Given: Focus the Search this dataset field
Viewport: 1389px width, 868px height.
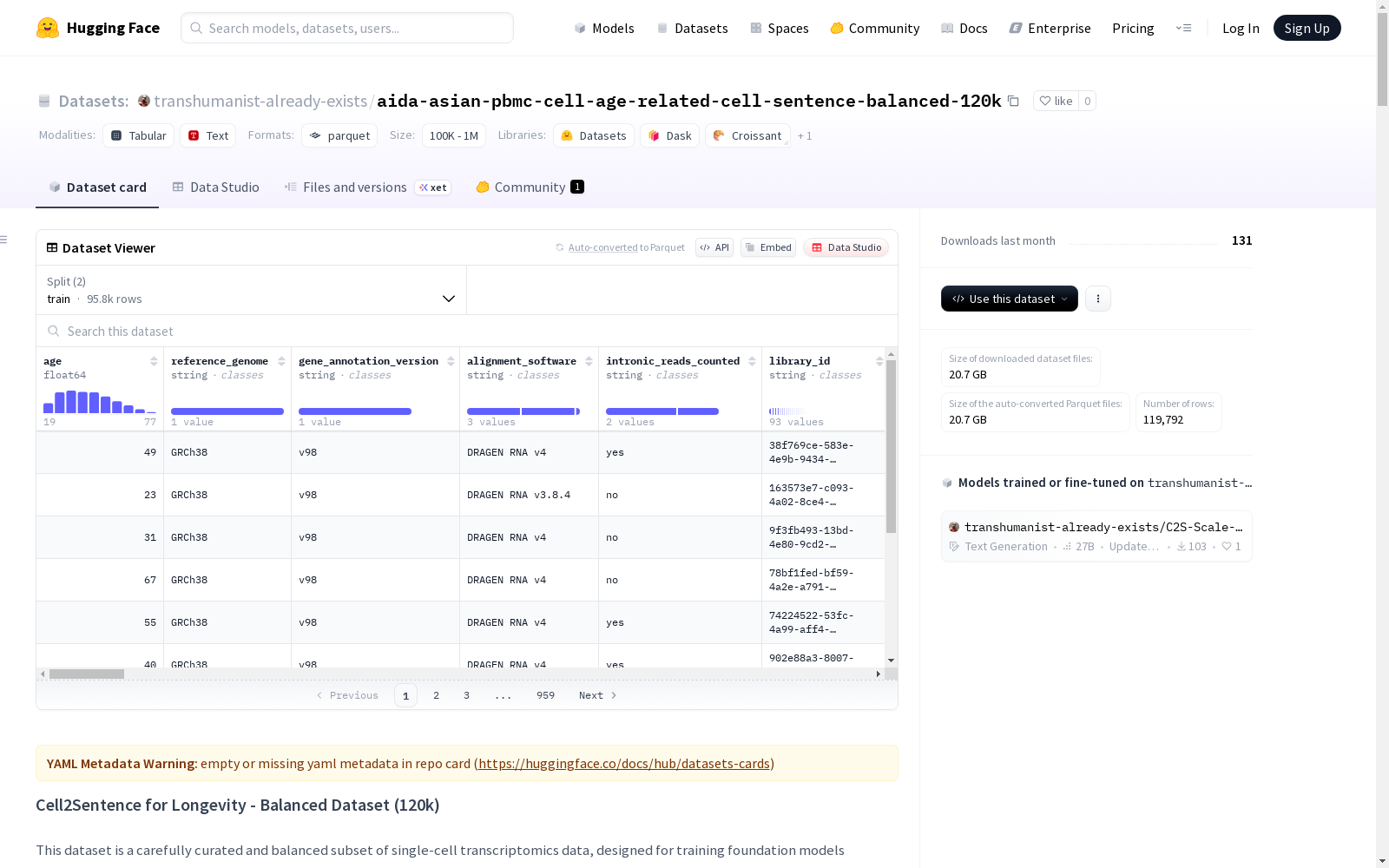Looking at the screenshot, I should (x=467, y=332).
